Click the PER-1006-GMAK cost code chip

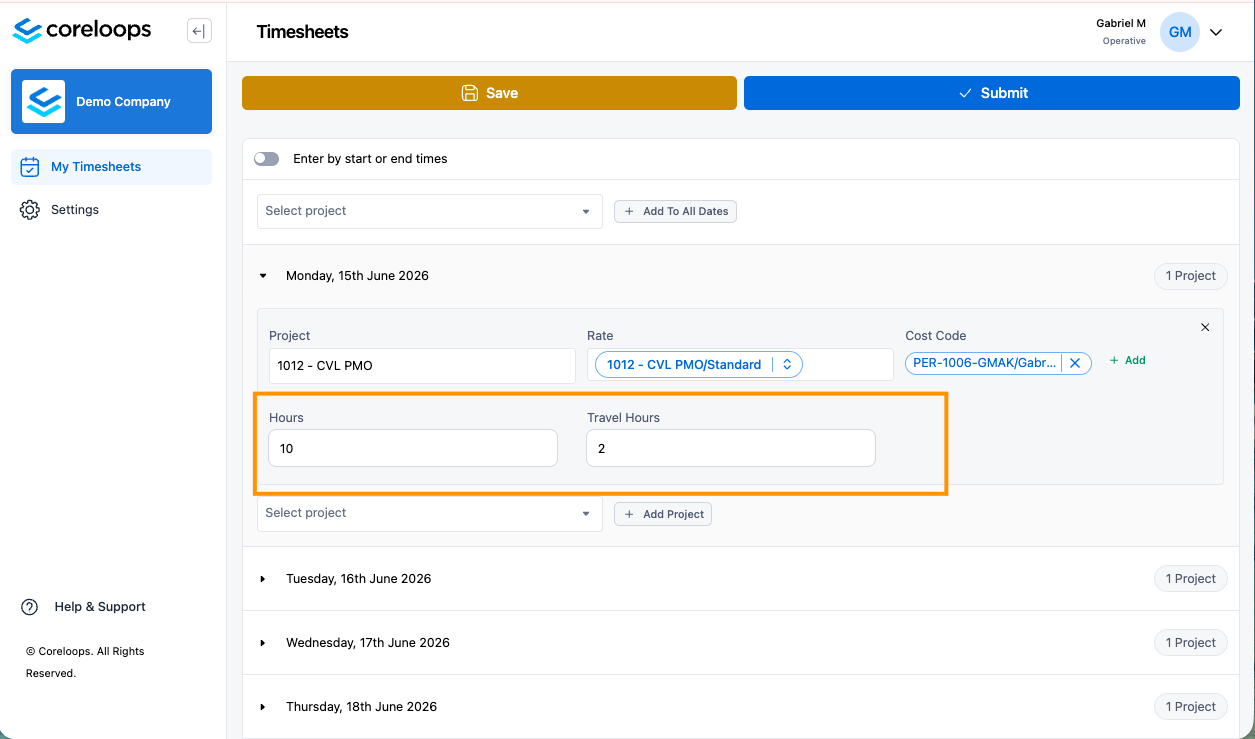click(998, 364)
